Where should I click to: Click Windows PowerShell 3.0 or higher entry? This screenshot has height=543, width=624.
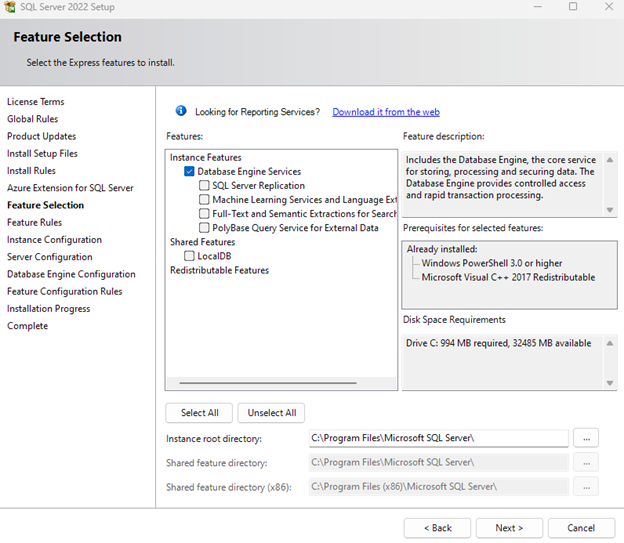click(x=492, y=263)
